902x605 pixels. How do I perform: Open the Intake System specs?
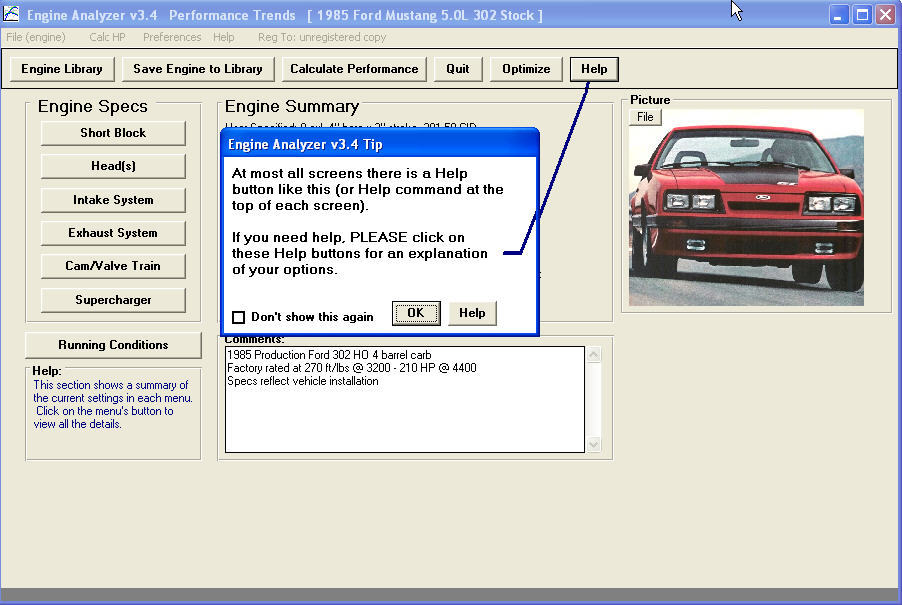tap(113, 199)
